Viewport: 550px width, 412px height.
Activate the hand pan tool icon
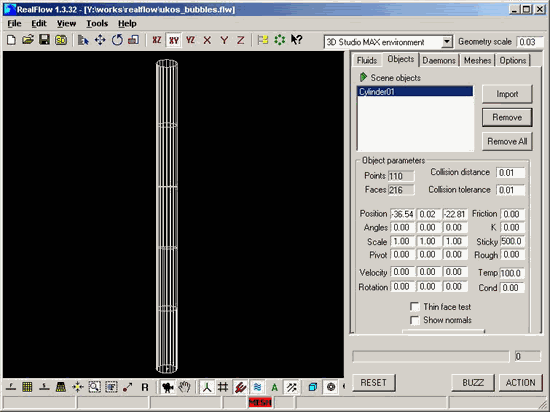tap(185, 387)
